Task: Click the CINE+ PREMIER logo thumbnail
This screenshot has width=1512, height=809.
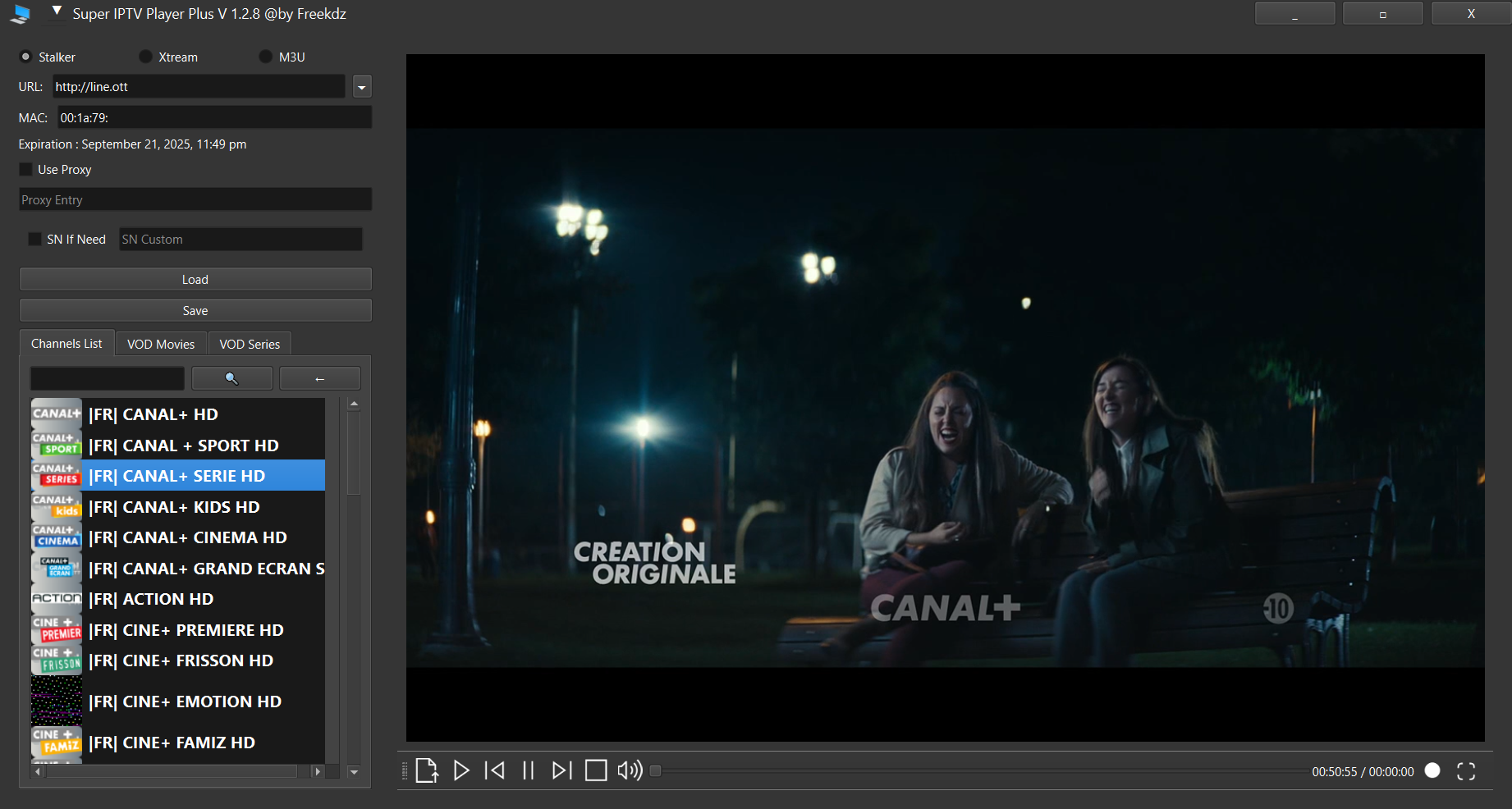Action: pos(57,629)
